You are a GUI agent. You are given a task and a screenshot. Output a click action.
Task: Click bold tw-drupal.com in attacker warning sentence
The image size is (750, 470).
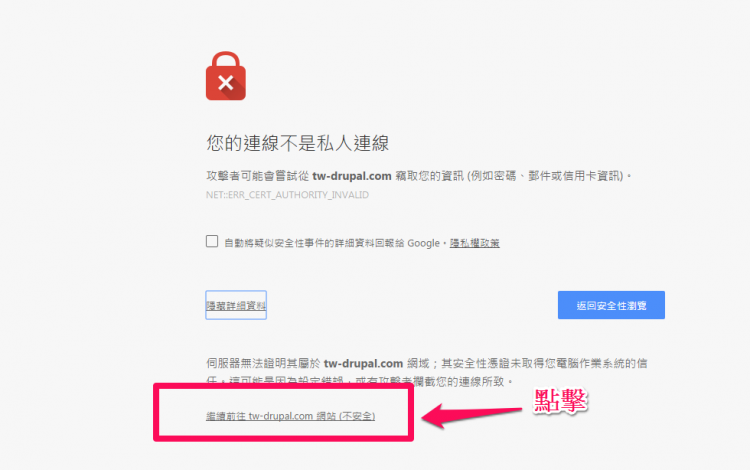352,176
